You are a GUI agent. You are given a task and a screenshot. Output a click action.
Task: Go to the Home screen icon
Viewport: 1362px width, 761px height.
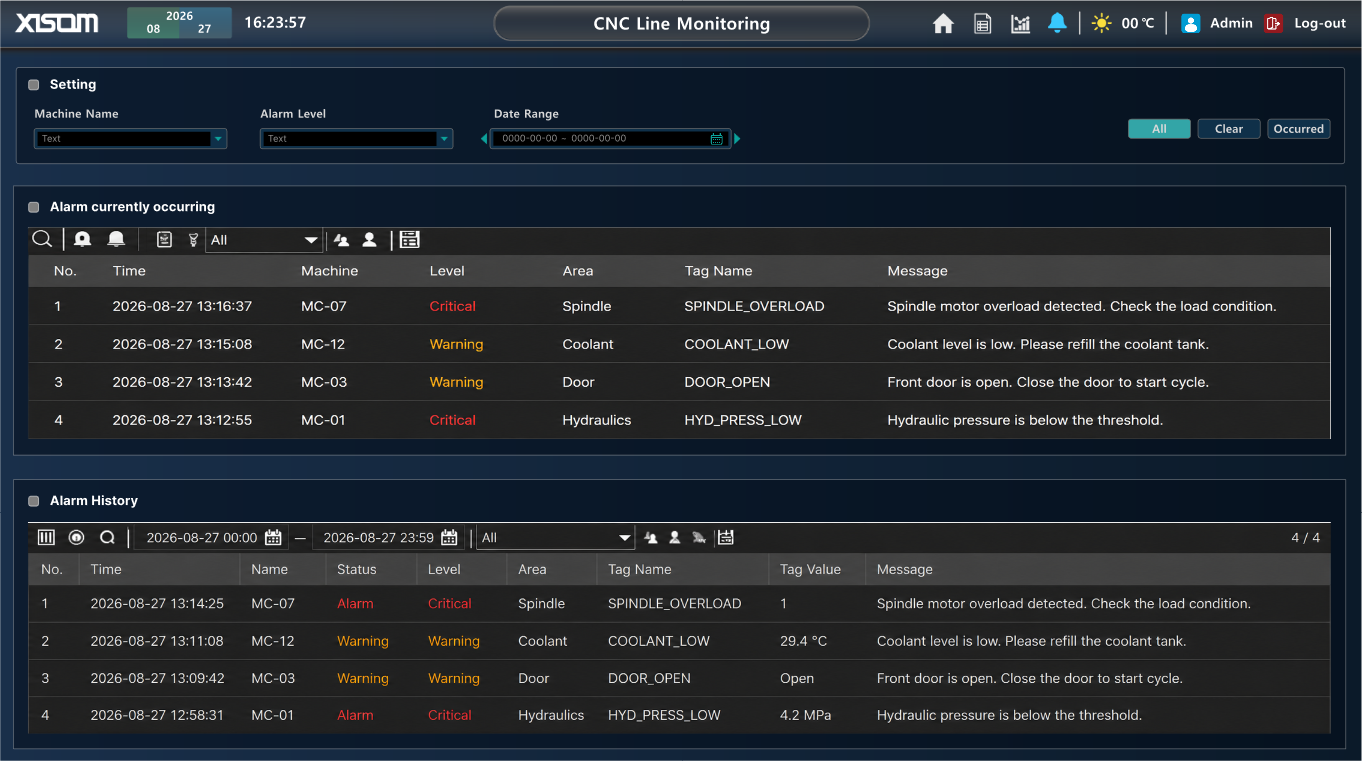coord(943,24)
